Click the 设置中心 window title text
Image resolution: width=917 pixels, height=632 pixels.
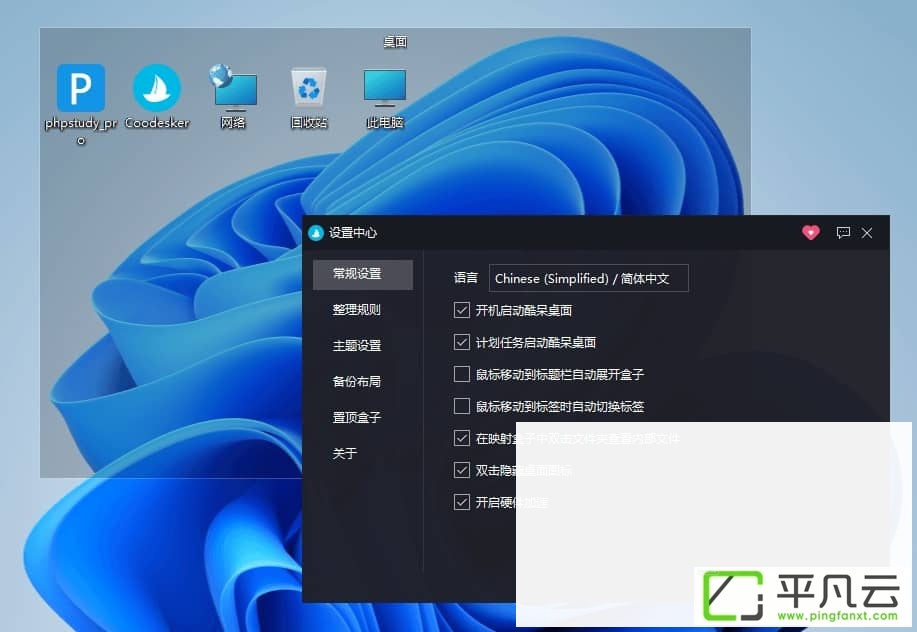[x=353, y=233]
